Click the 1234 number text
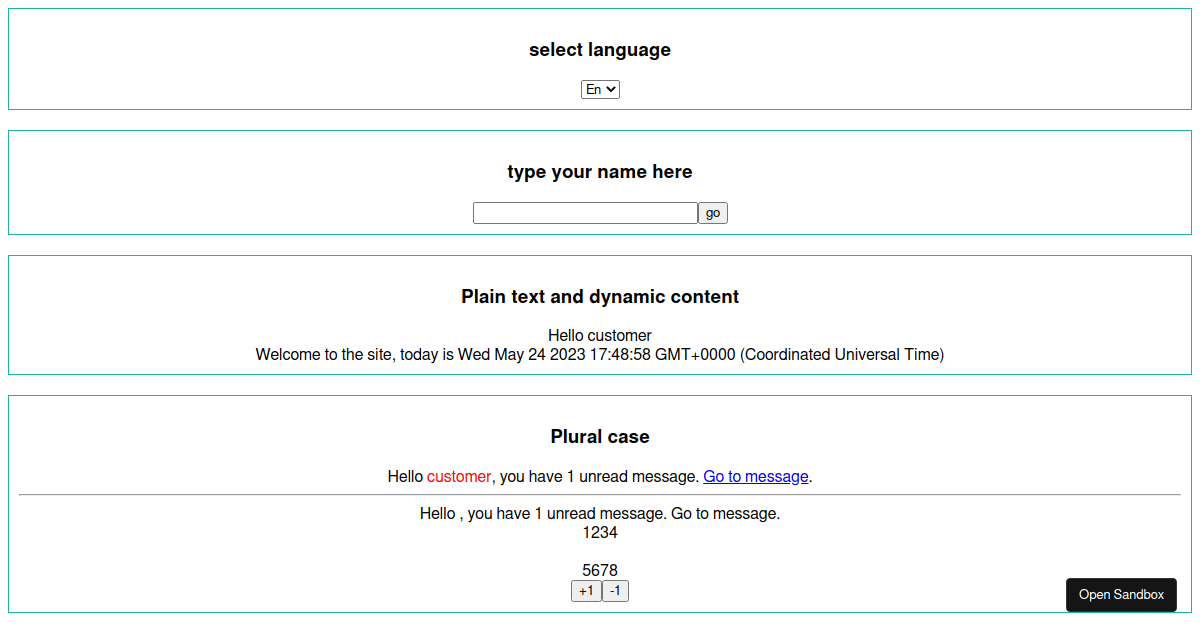Viewport: 1200px width, 630px height. (600, 533)
